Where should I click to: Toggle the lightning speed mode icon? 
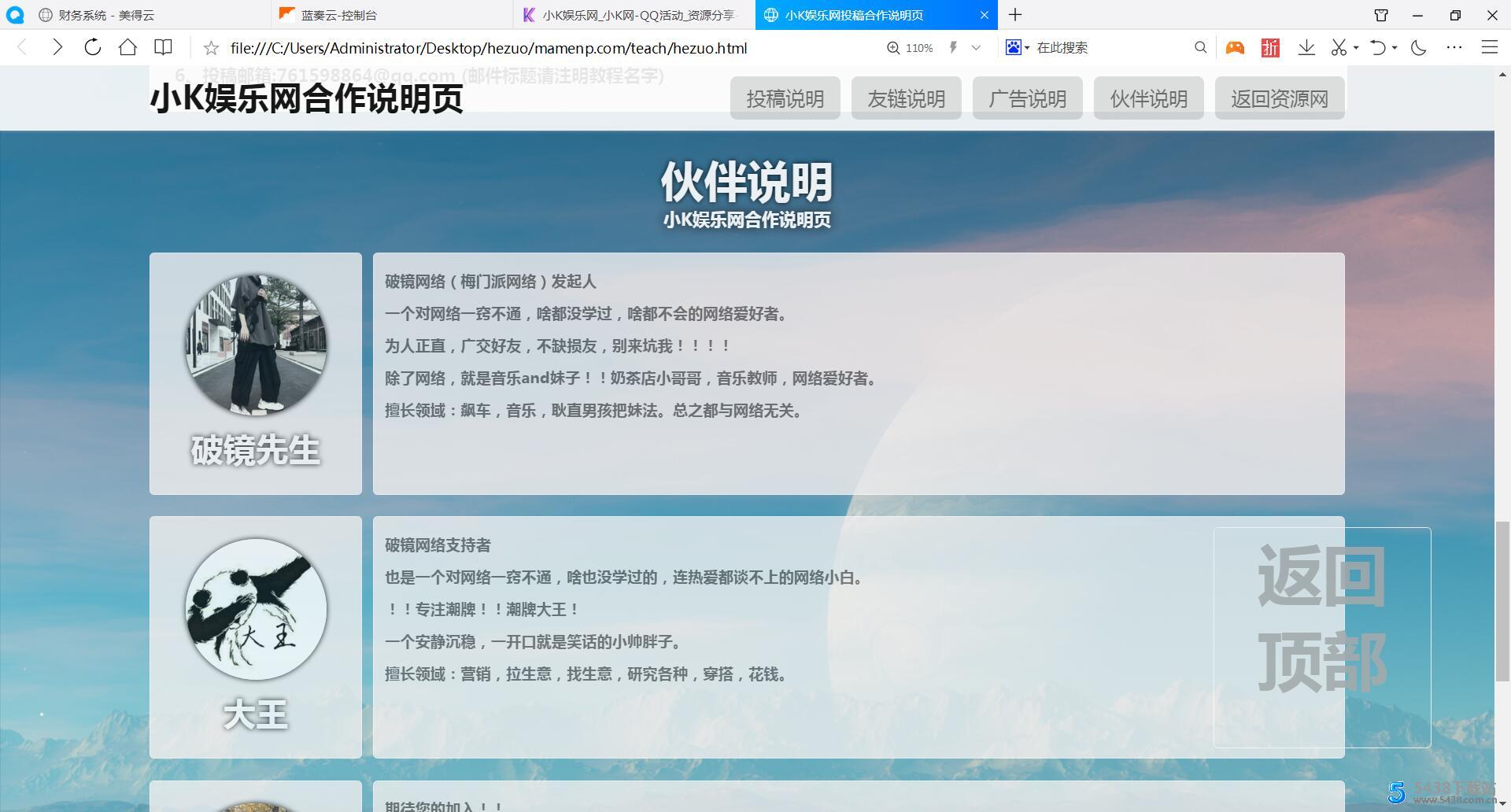point(953,47)
